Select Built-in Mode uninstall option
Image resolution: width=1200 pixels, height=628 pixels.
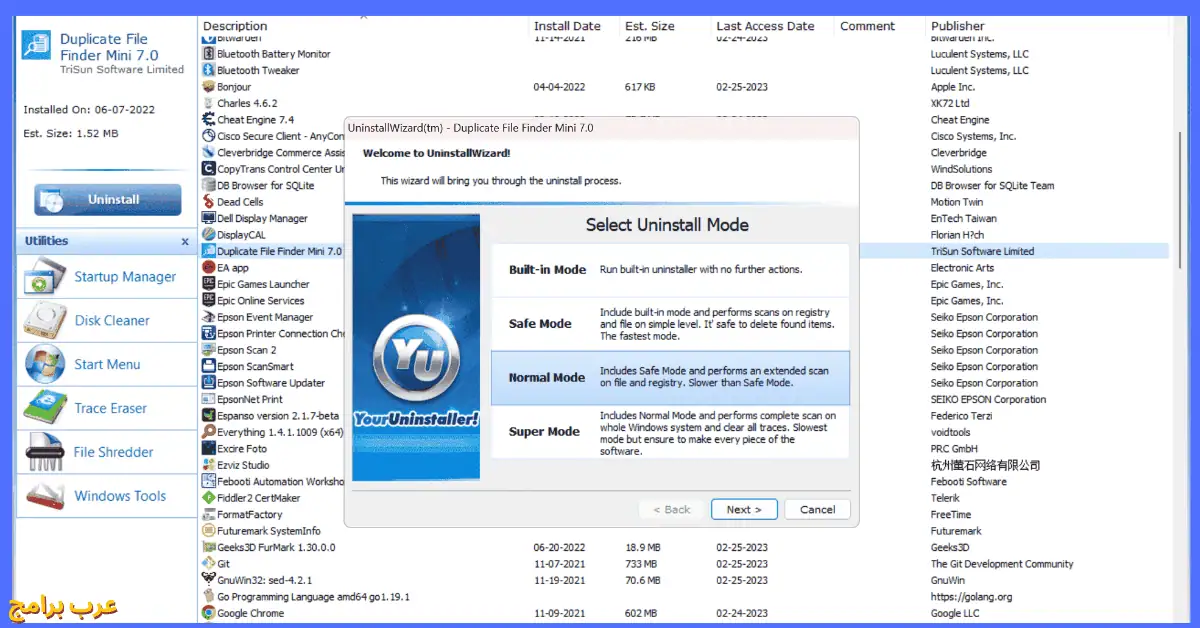point(670,270)
